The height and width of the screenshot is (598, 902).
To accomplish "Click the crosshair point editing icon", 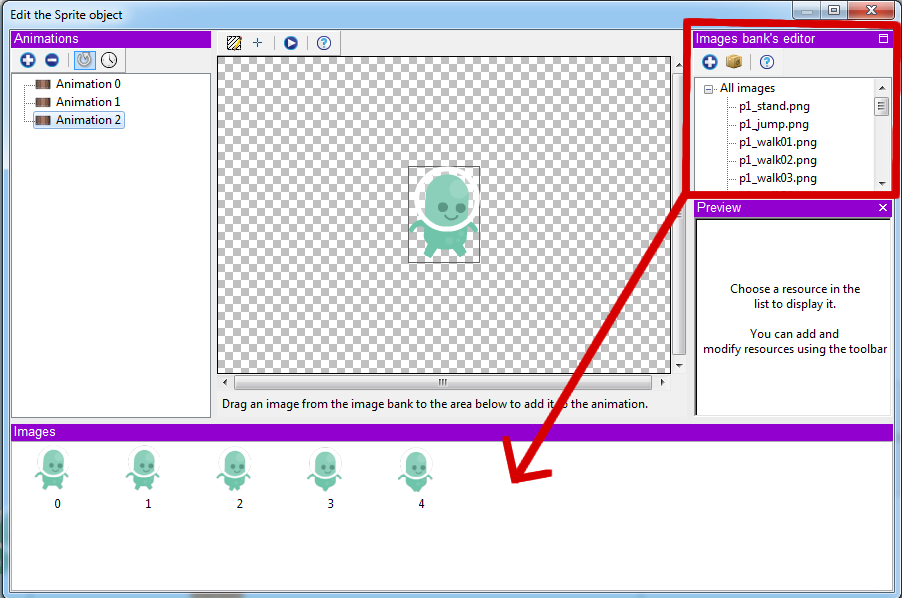I will tap(257, 43).
